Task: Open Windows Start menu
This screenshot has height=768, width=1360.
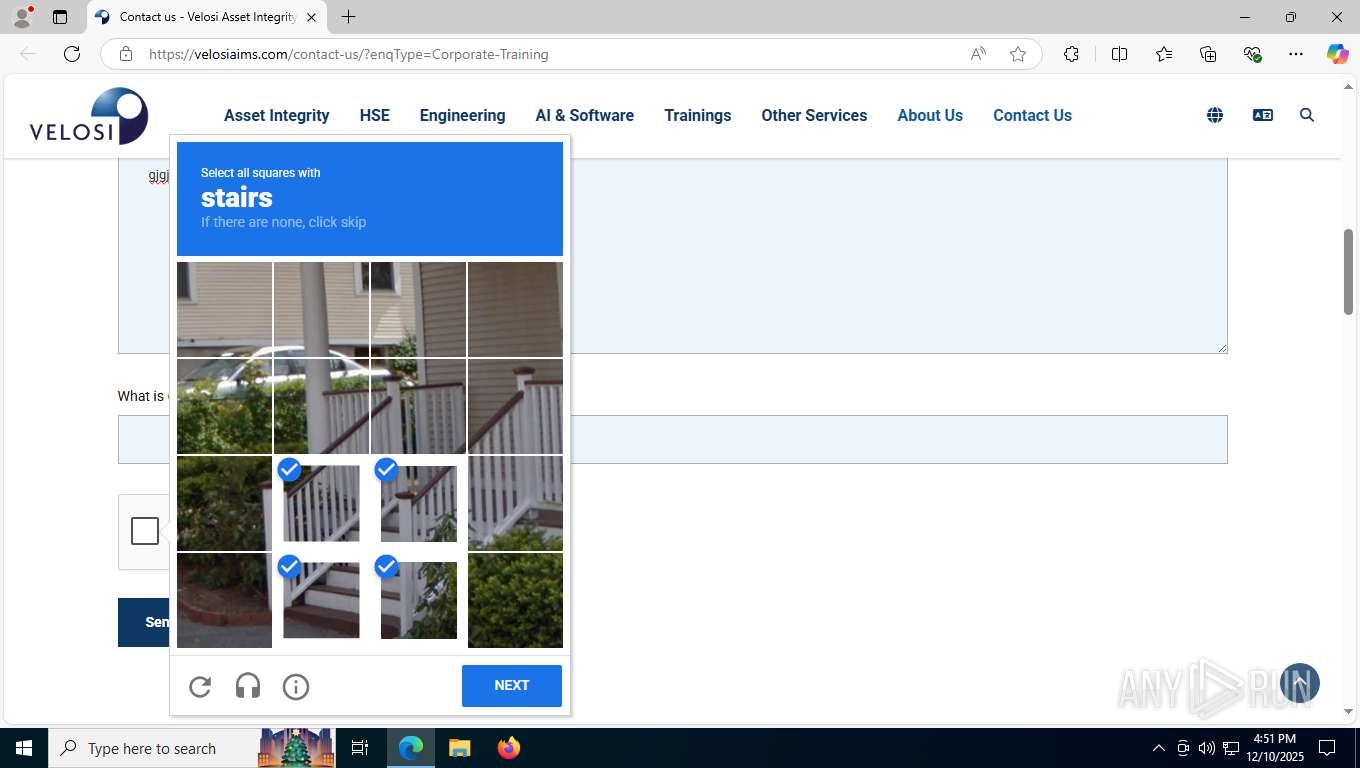Action: (x=24, y=748)
